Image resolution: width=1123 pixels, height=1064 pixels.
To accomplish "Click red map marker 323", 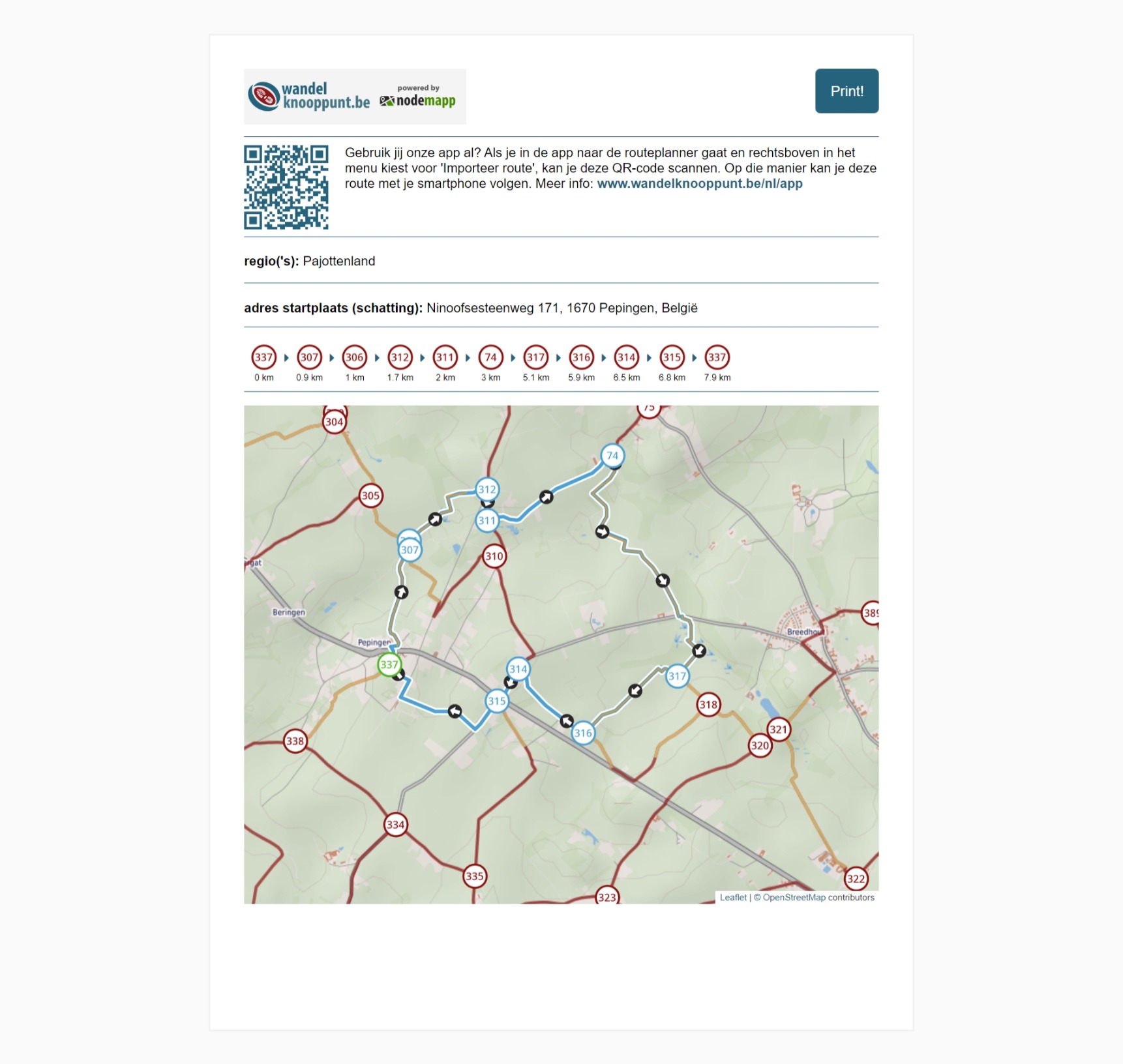I will 607,896.
